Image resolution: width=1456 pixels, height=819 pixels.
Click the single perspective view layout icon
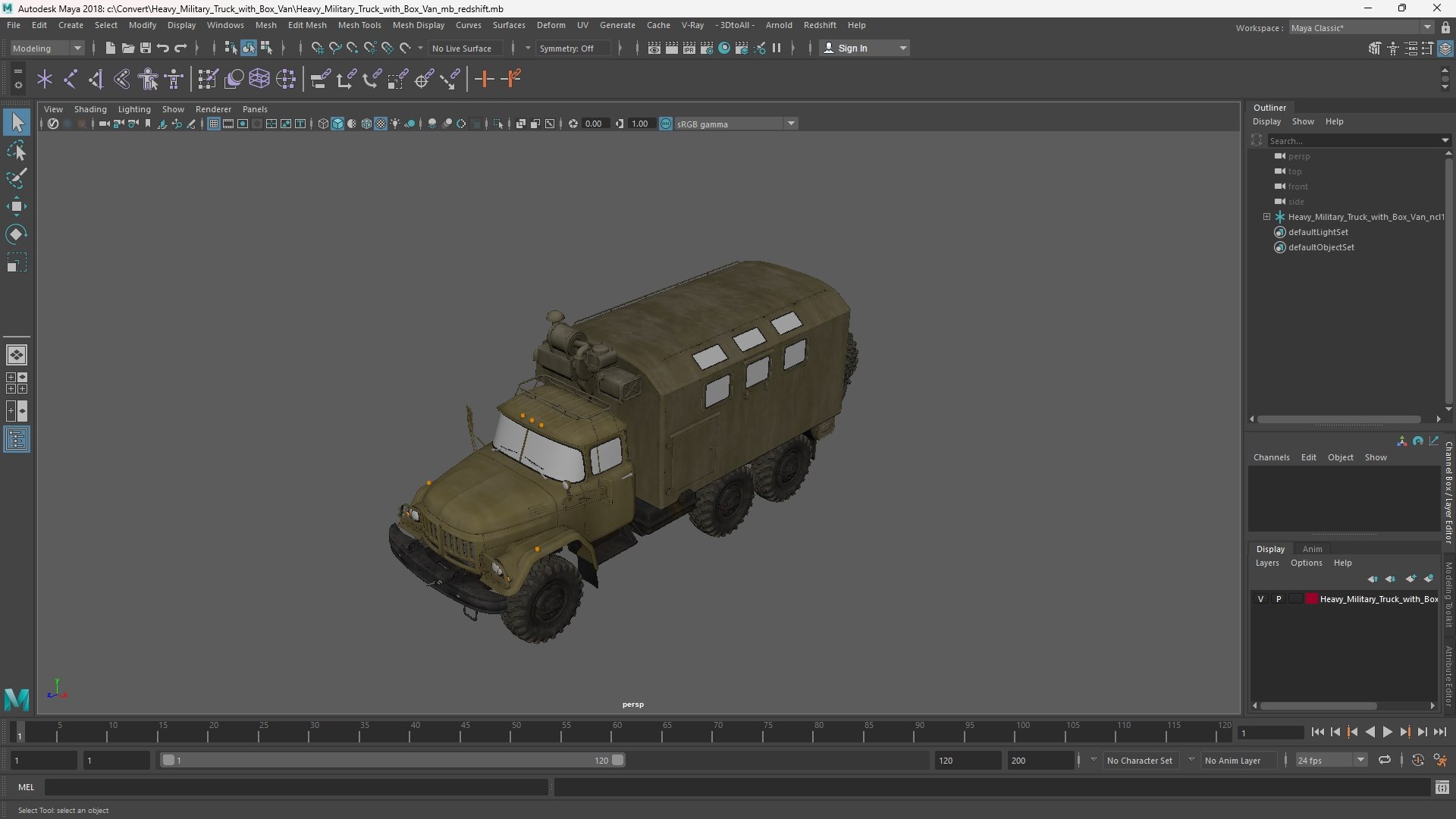point(17,355)
